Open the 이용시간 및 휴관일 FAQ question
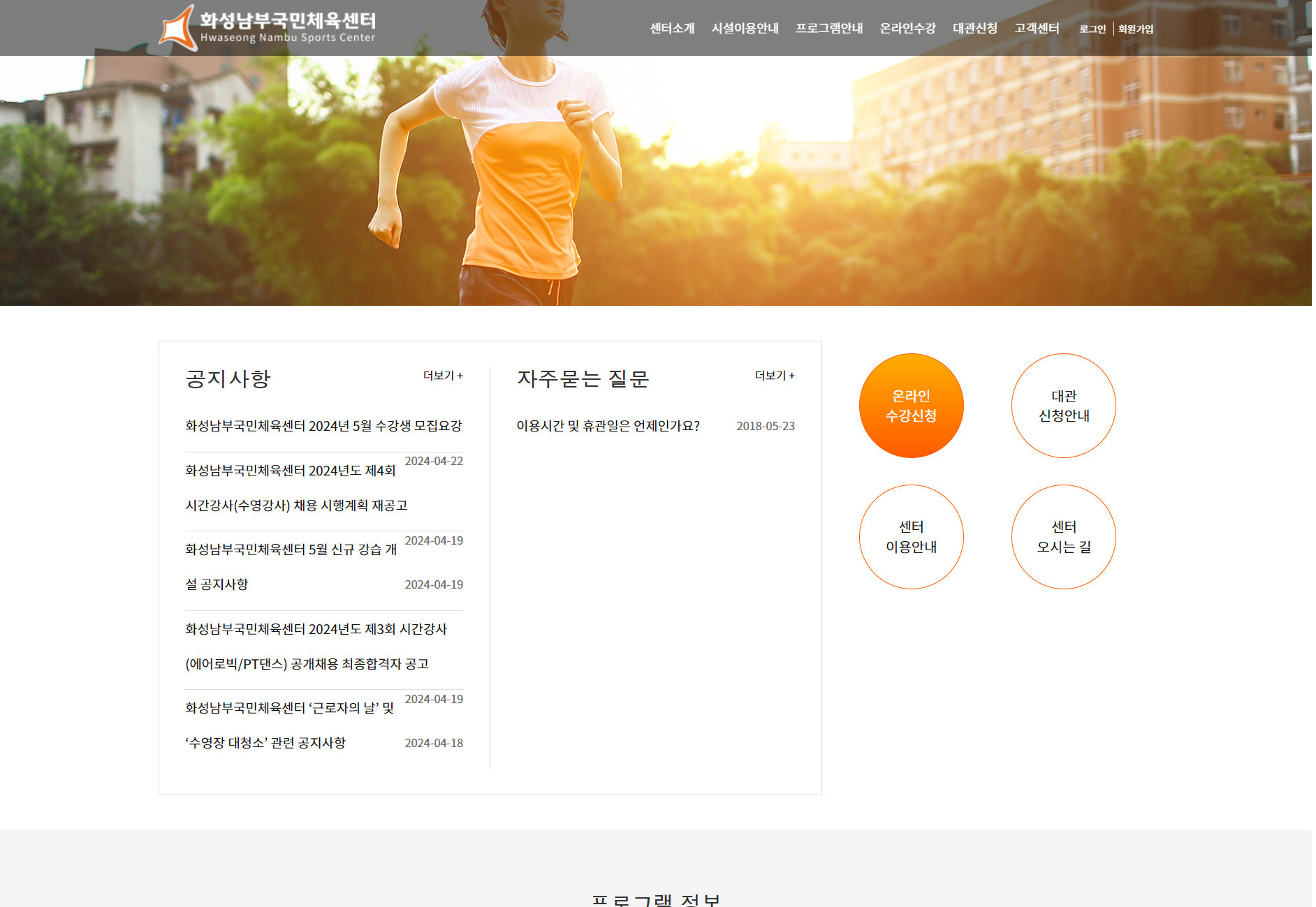 pyautogui.click(x=608, y=426)
